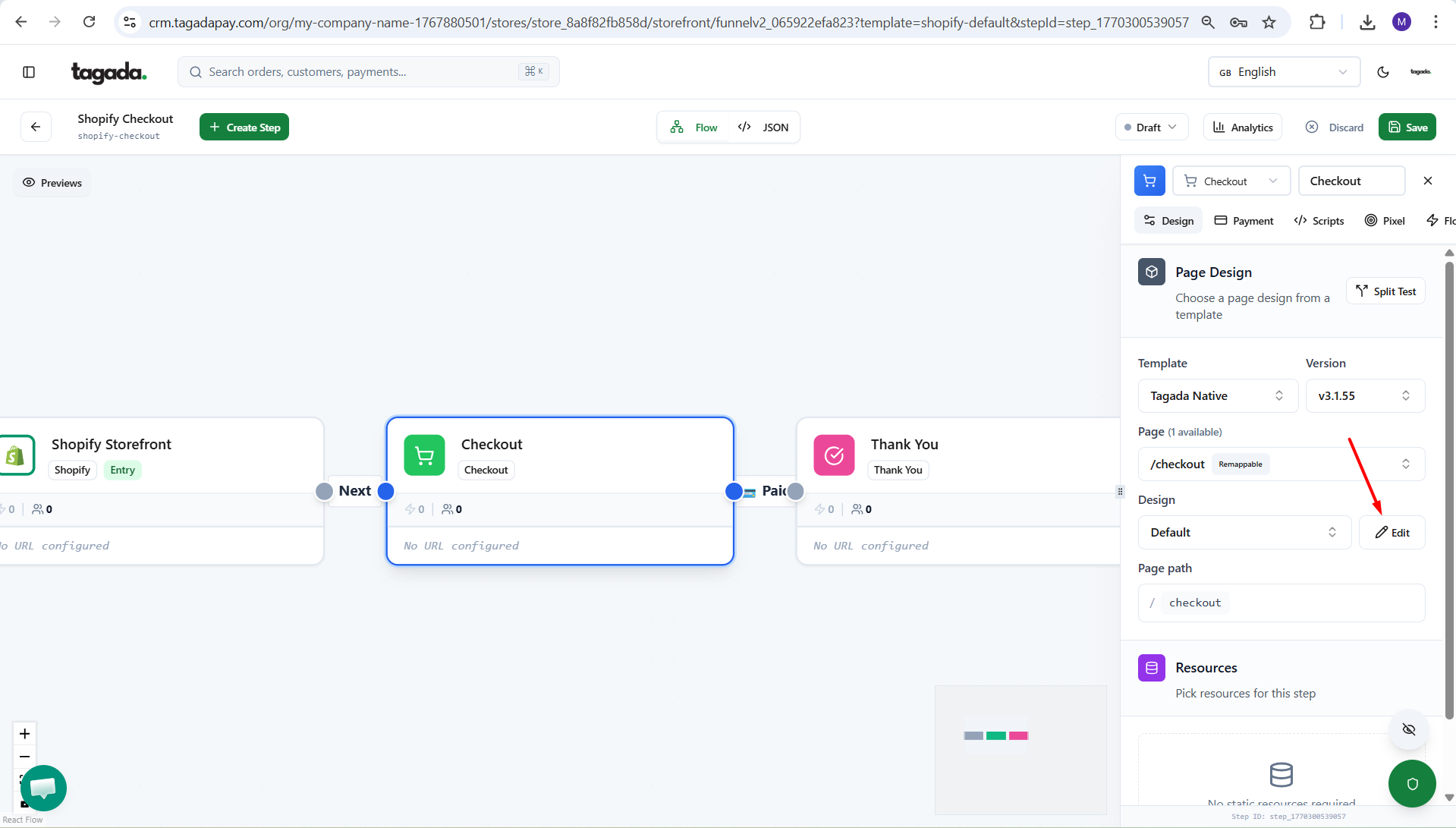The width and height of the screenshot is (1456, 828).
Task: Toggle the left sidebar panel icon
Action: click(x=29, y=72)
